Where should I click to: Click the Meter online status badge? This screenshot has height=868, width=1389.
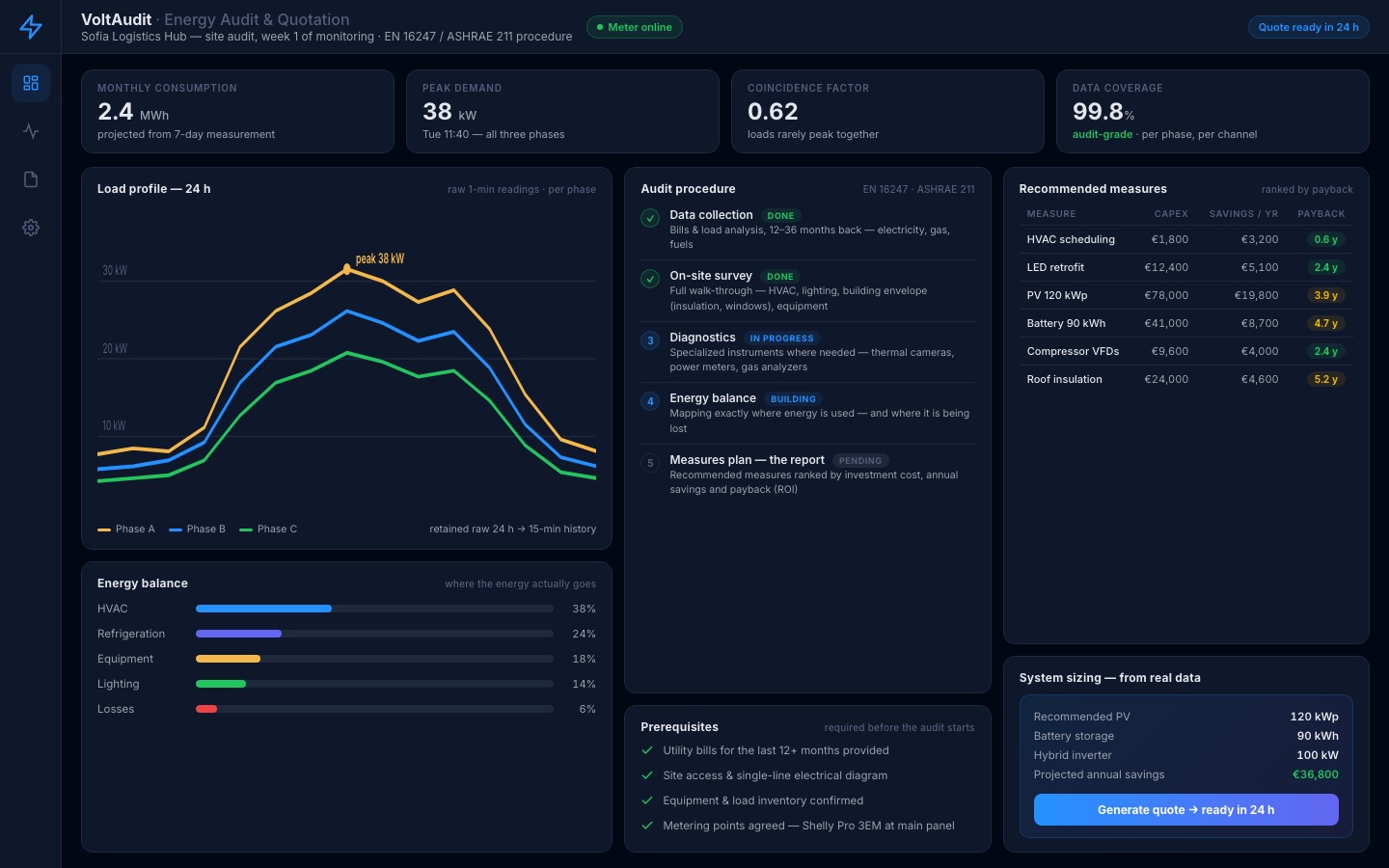click(635, 27)
